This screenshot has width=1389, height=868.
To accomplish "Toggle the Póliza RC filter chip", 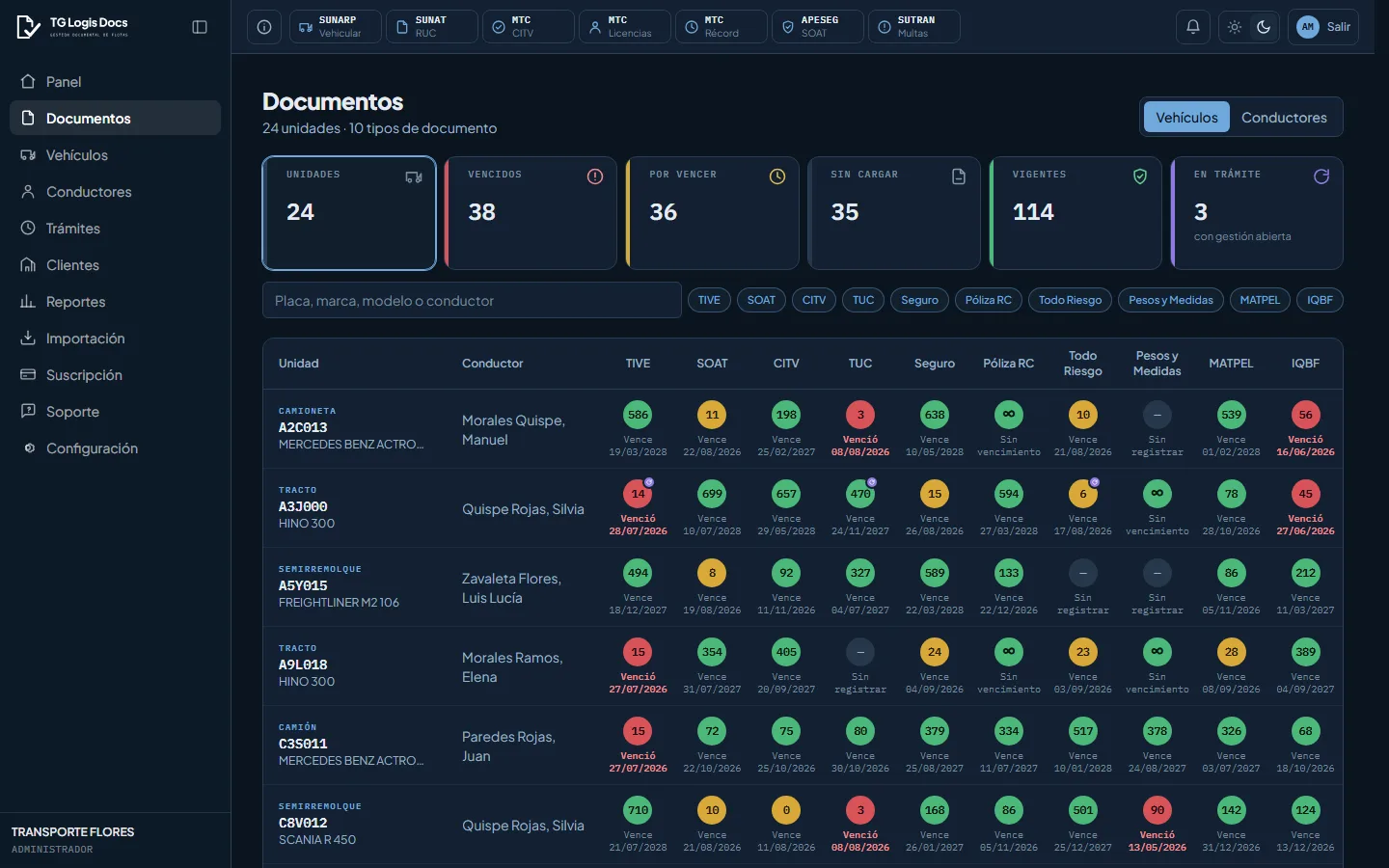I will pyautogui.click(x=989, y=300).
